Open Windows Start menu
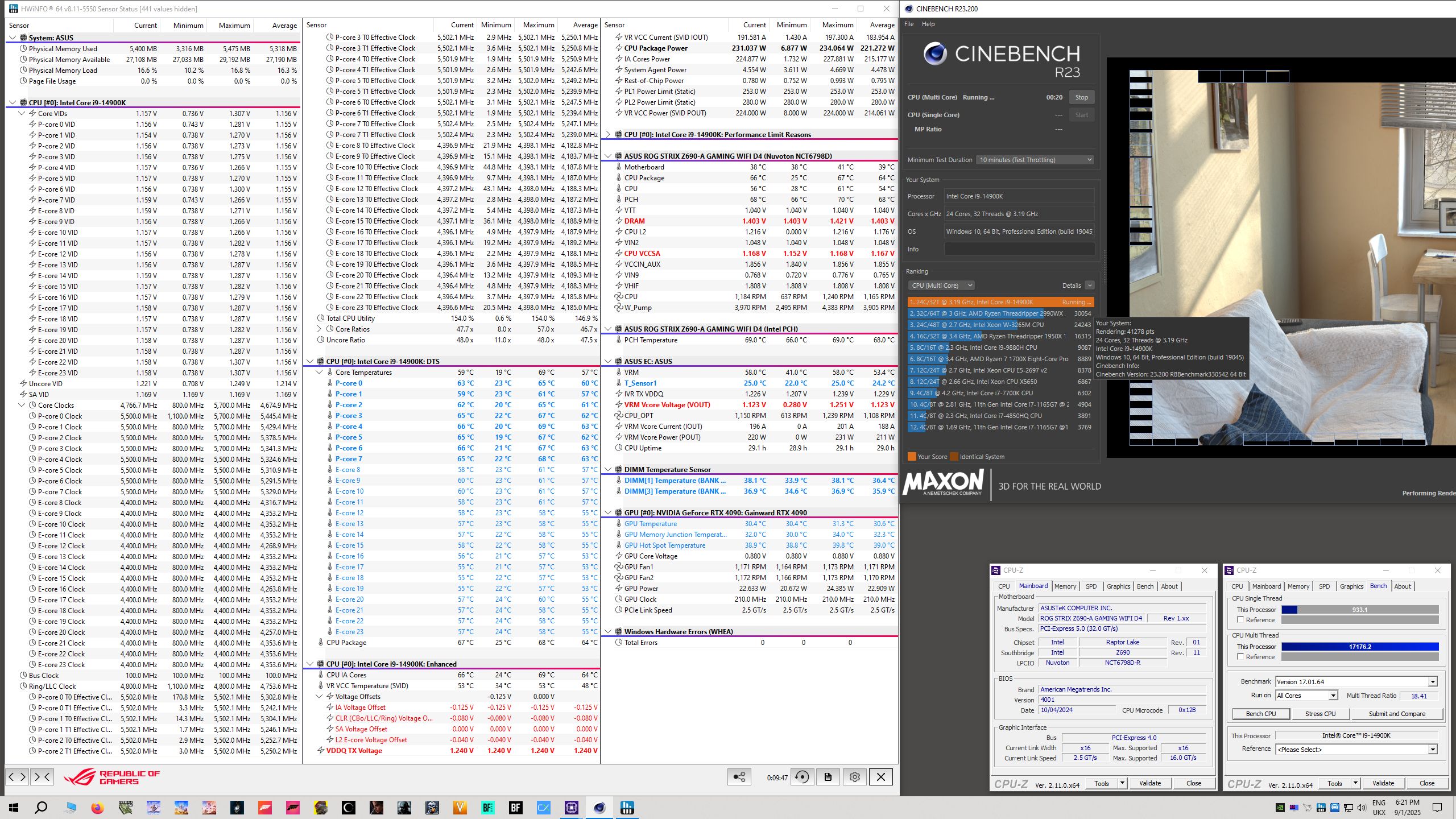Viewport: 1456px width, 819px height. coord(14,807)
